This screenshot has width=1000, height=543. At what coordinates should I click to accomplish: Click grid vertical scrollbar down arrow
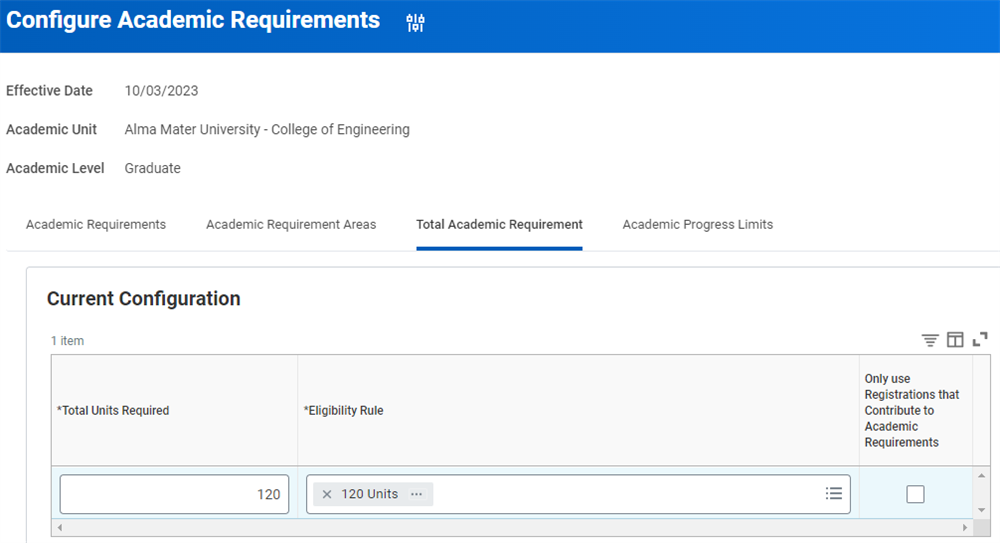pos(982,510)
